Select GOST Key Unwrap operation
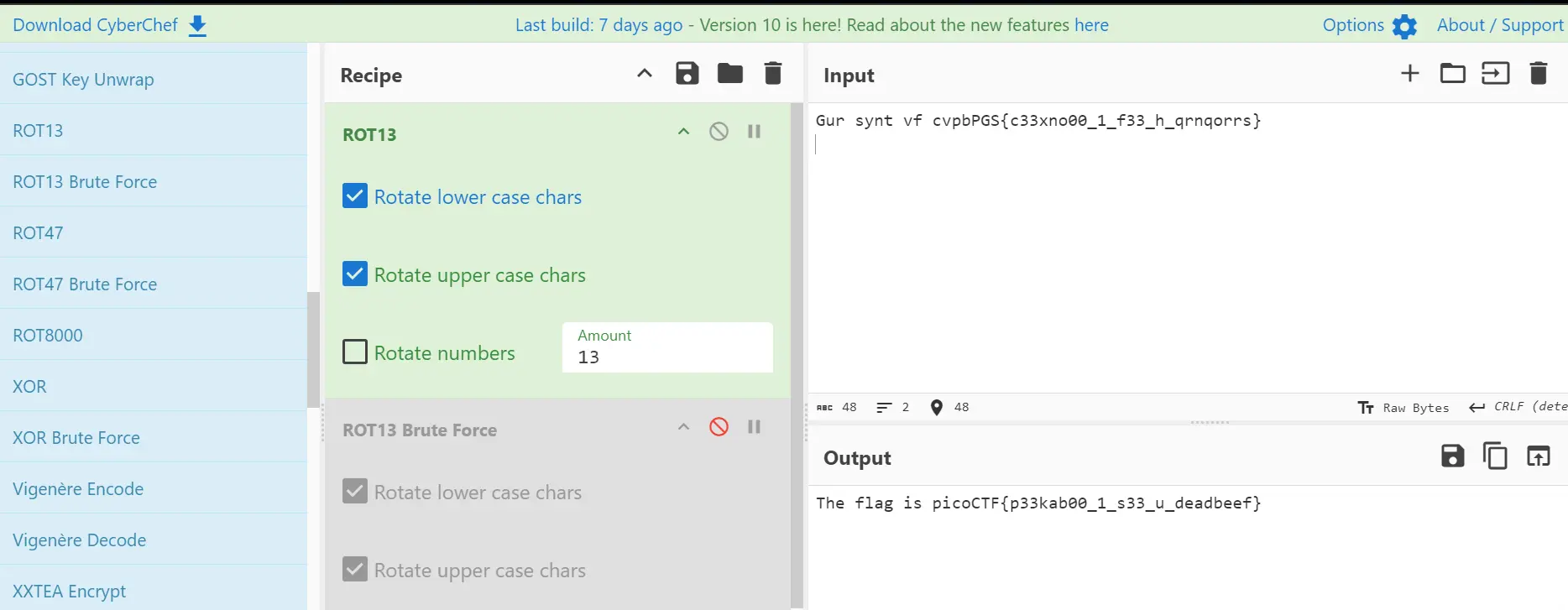Viewport: 1568px width, 610px height. coord(154,79)
